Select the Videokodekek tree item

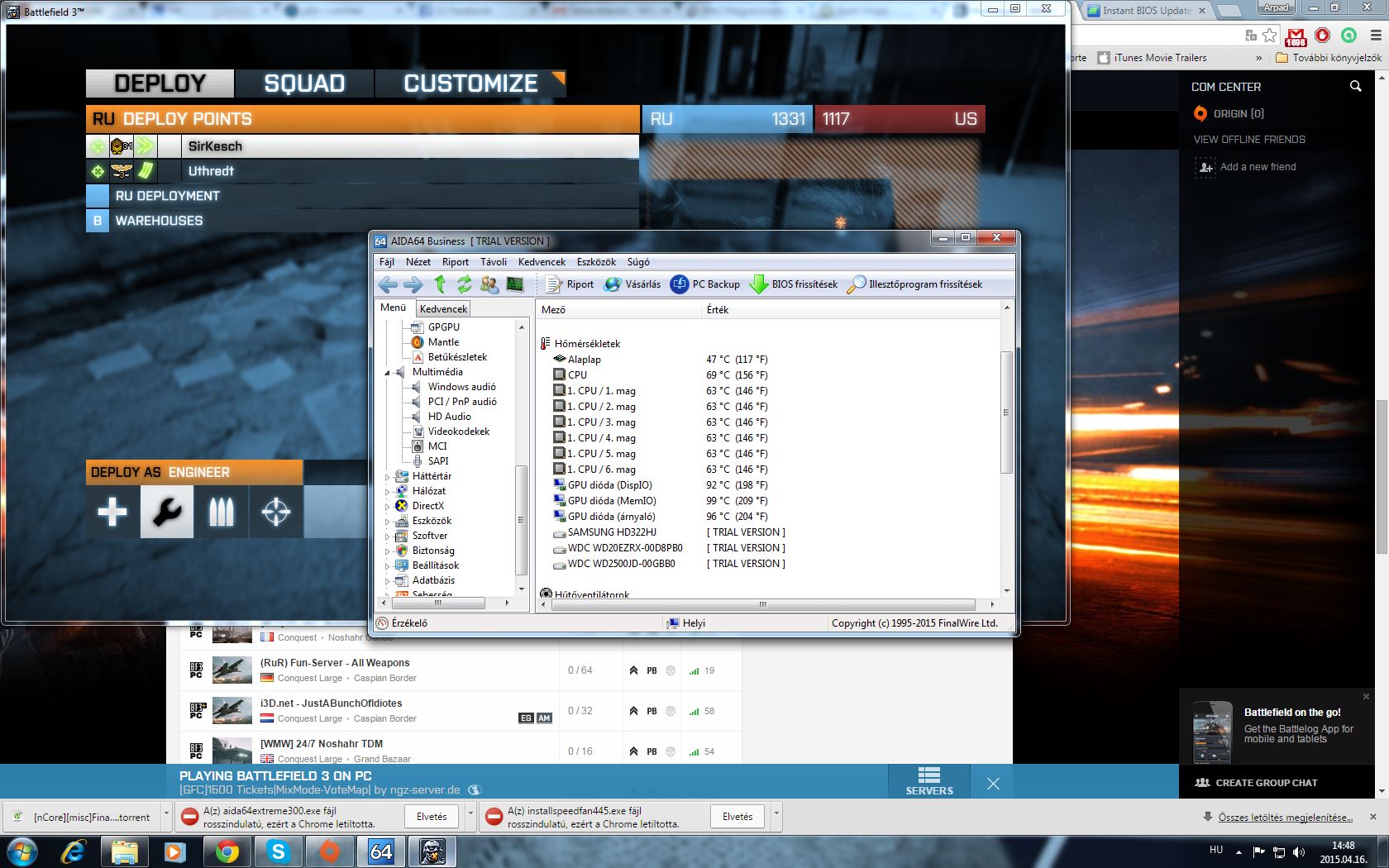[458, 432]
